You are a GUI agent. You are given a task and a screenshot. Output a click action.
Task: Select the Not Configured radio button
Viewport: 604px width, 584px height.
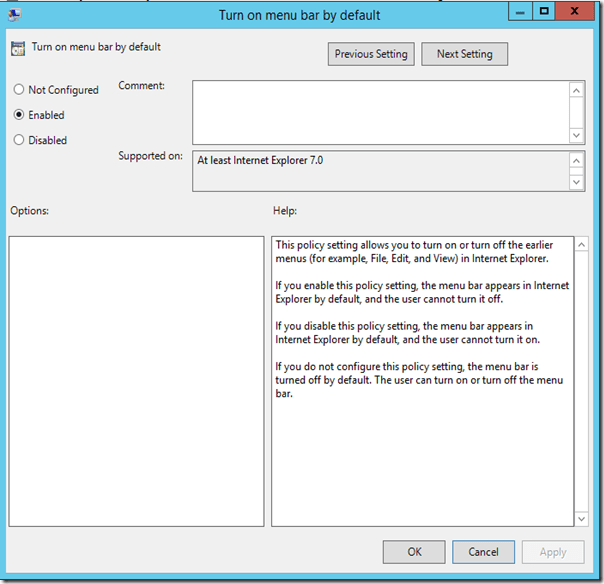point(18,90)
